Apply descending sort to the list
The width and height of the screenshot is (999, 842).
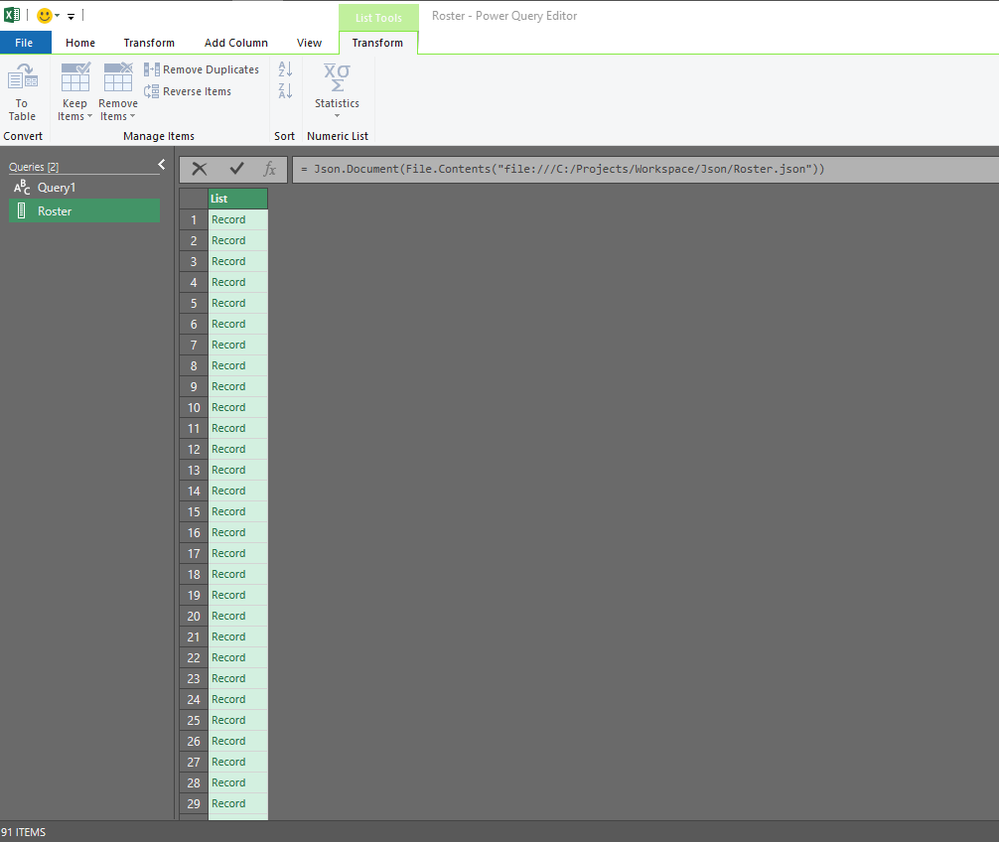pyautogui.click(x=284, y=88)
